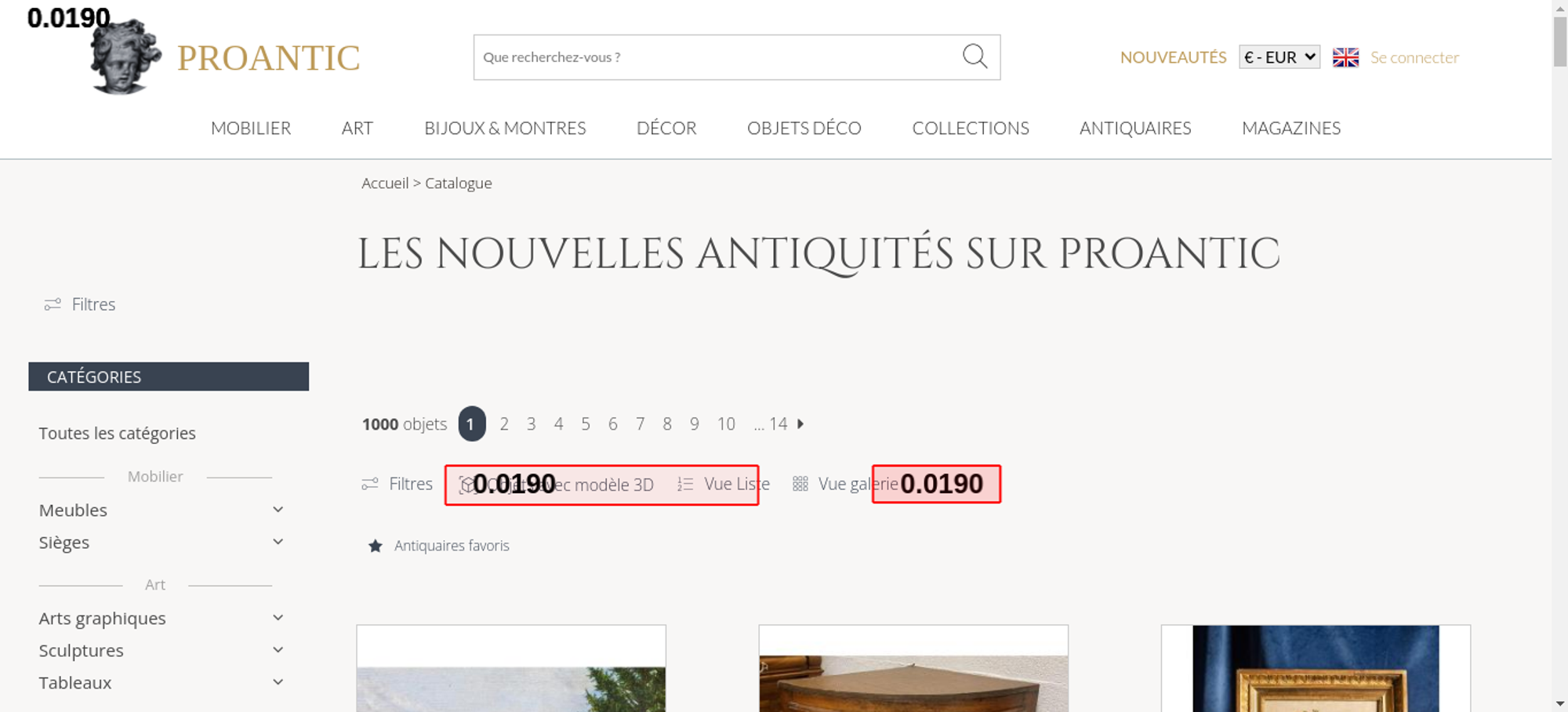Expand the Meubles category
This screenshot has width=1568, height=712.
[x=278, y=510]
